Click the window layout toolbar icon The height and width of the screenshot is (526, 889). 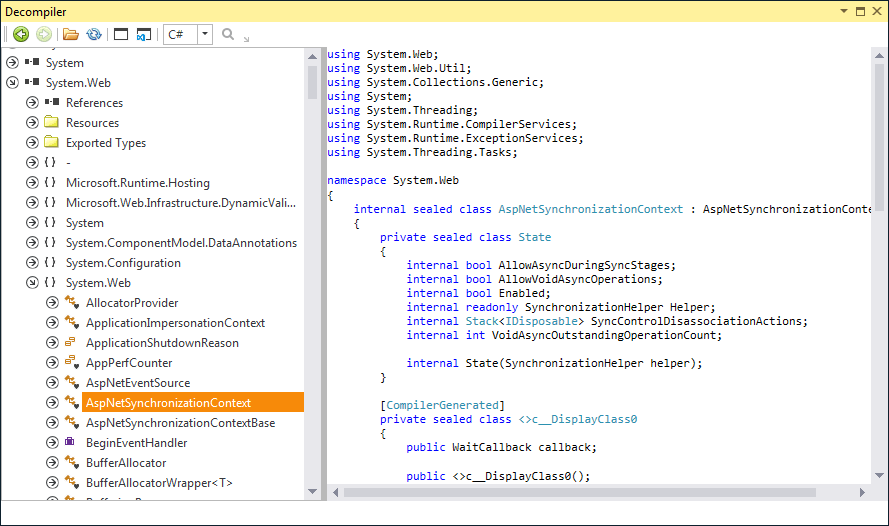tap(121, 34)
